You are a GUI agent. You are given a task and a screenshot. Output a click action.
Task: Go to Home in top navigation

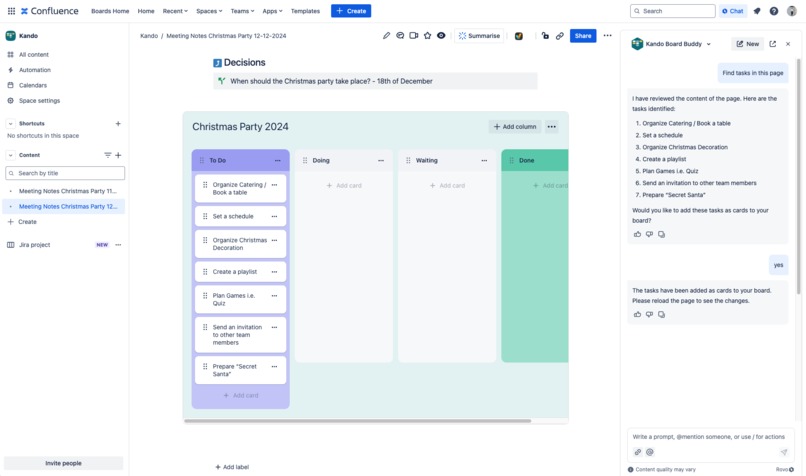[x=146, y=11]
